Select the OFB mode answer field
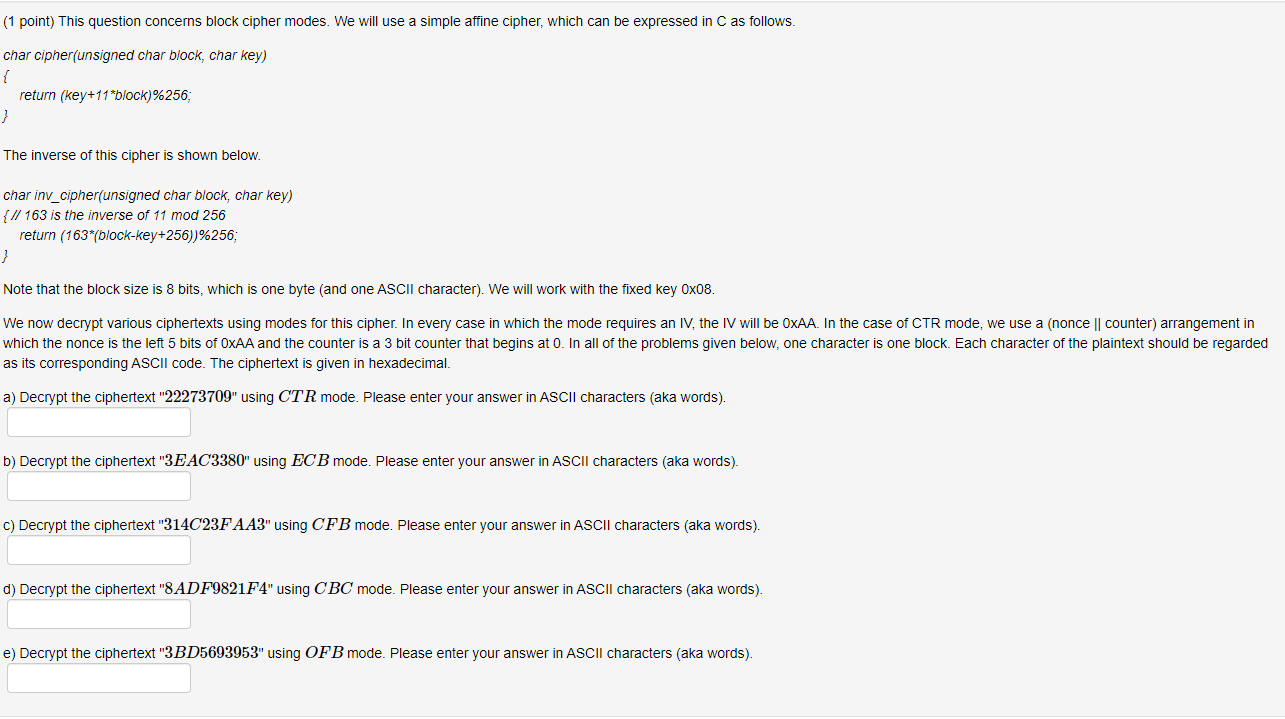 [98, 677]
